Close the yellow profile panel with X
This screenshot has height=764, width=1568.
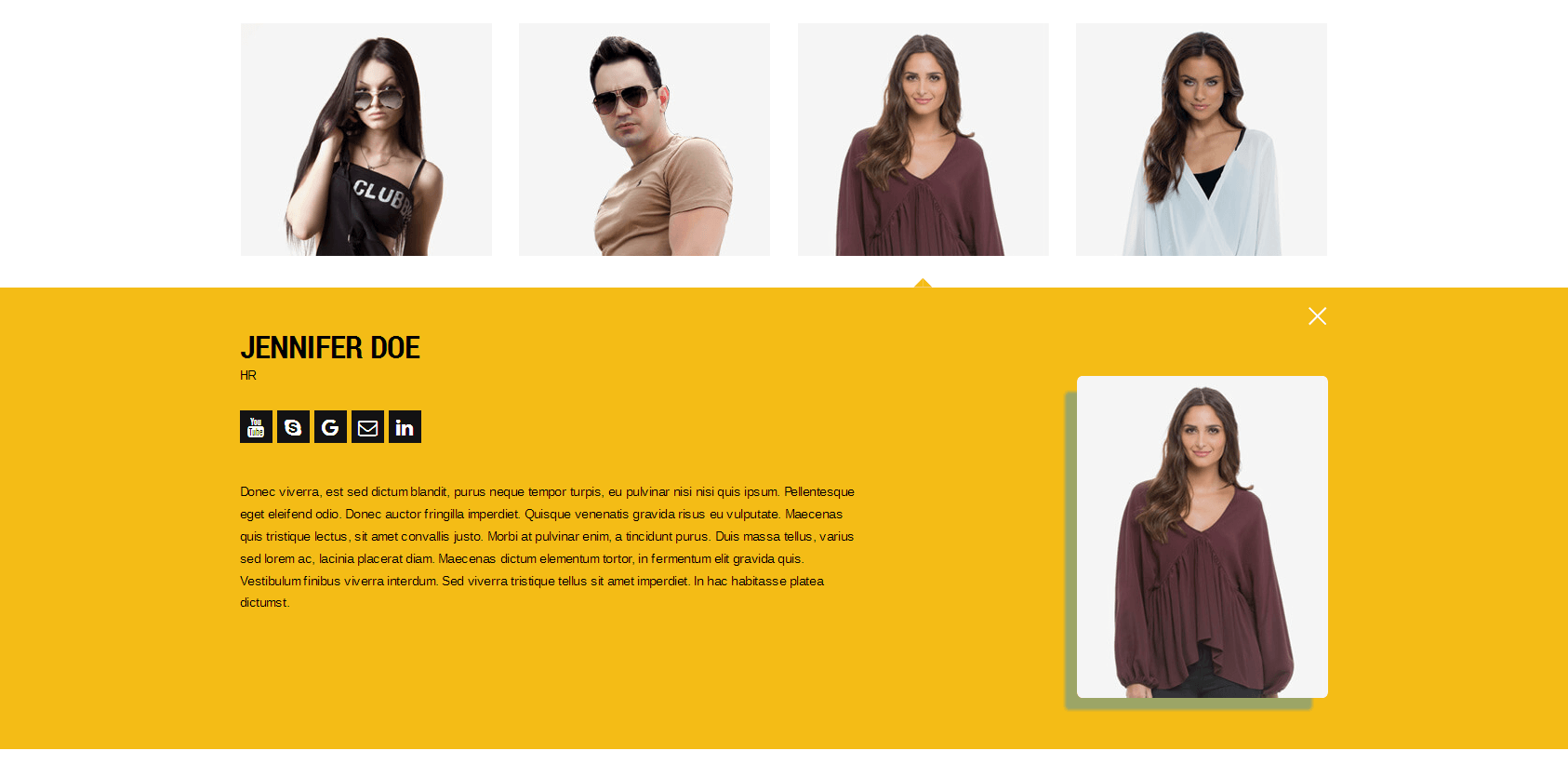[1317, 316]
